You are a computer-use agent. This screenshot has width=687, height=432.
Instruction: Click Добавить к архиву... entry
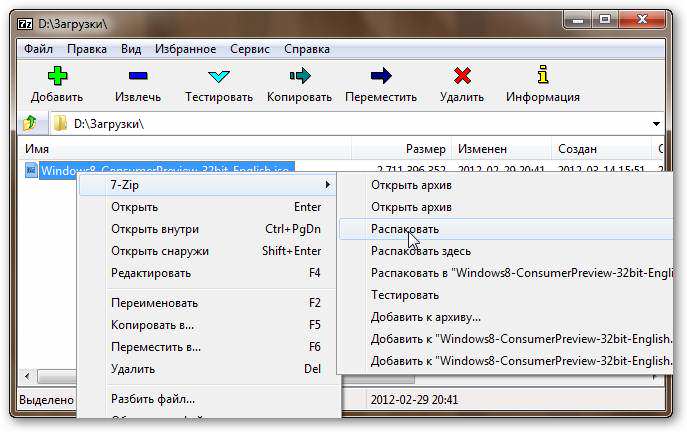[426, 317]
